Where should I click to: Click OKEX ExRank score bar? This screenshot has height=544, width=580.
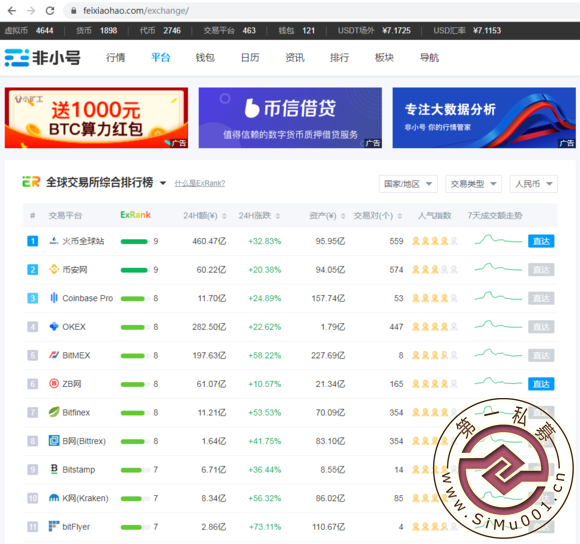(x=135, y=327)
